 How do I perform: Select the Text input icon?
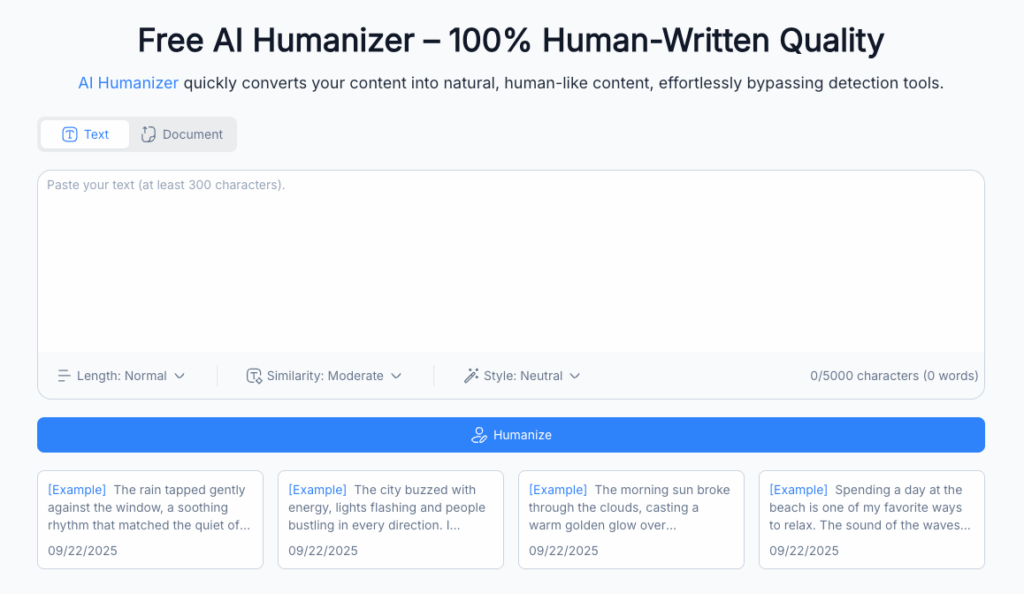click(x=70, y=133)
